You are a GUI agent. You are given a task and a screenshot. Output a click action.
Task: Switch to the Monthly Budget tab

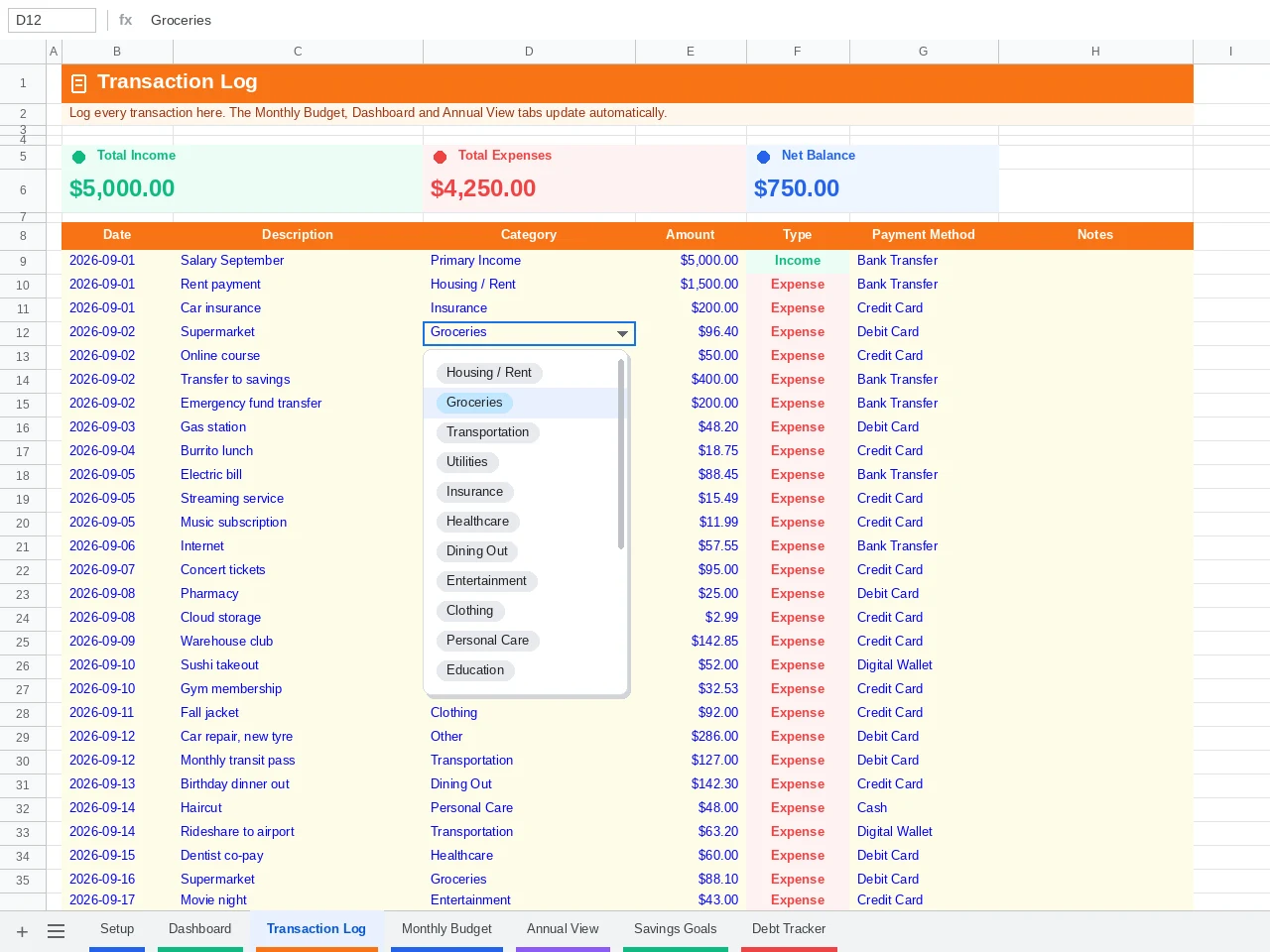(x=446, y=929)
